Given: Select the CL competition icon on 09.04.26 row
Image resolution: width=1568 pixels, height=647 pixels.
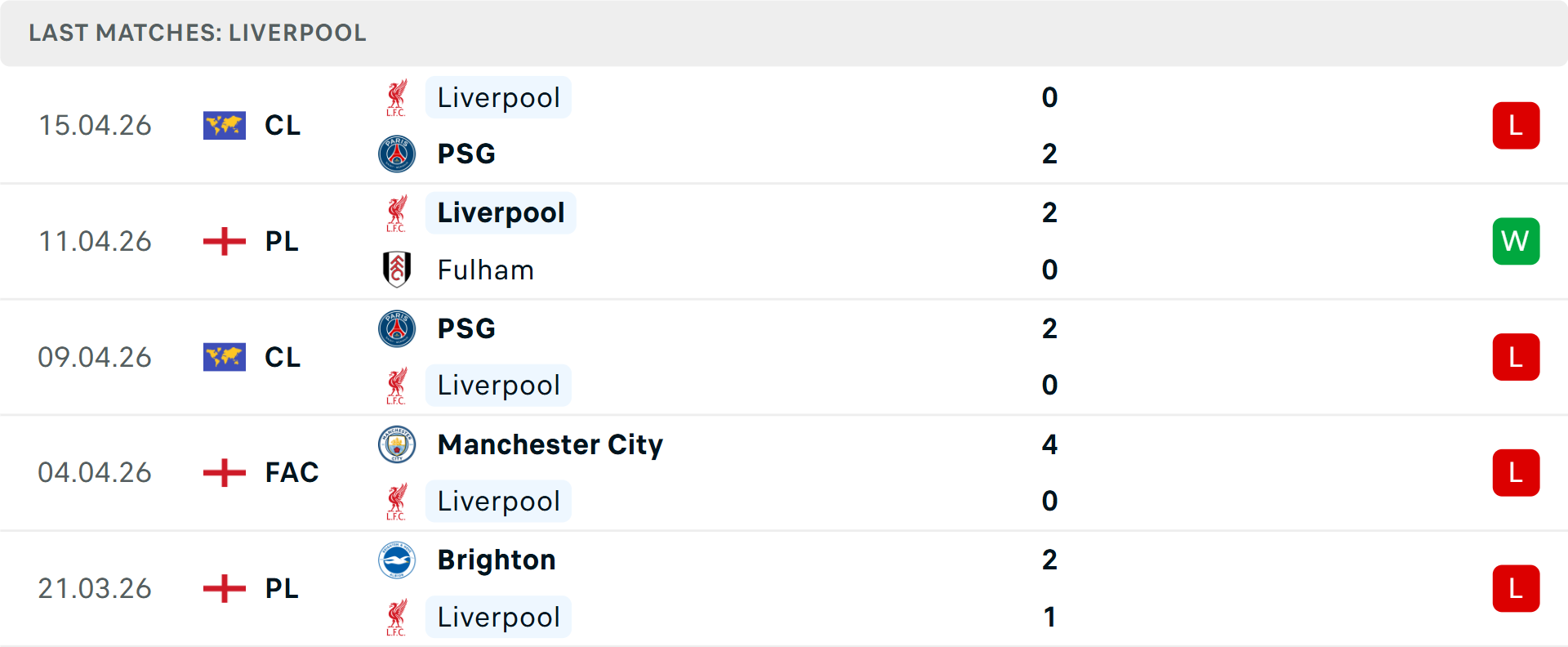Looking at the screenshot, I should click(224, 357).
